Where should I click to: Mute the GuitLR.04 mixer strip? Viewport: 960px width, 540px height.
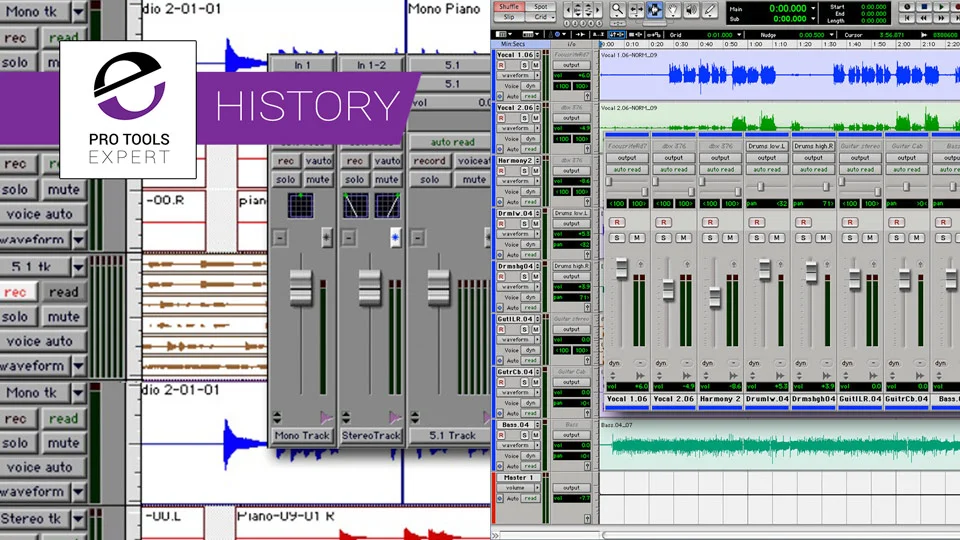coord(870,238)
